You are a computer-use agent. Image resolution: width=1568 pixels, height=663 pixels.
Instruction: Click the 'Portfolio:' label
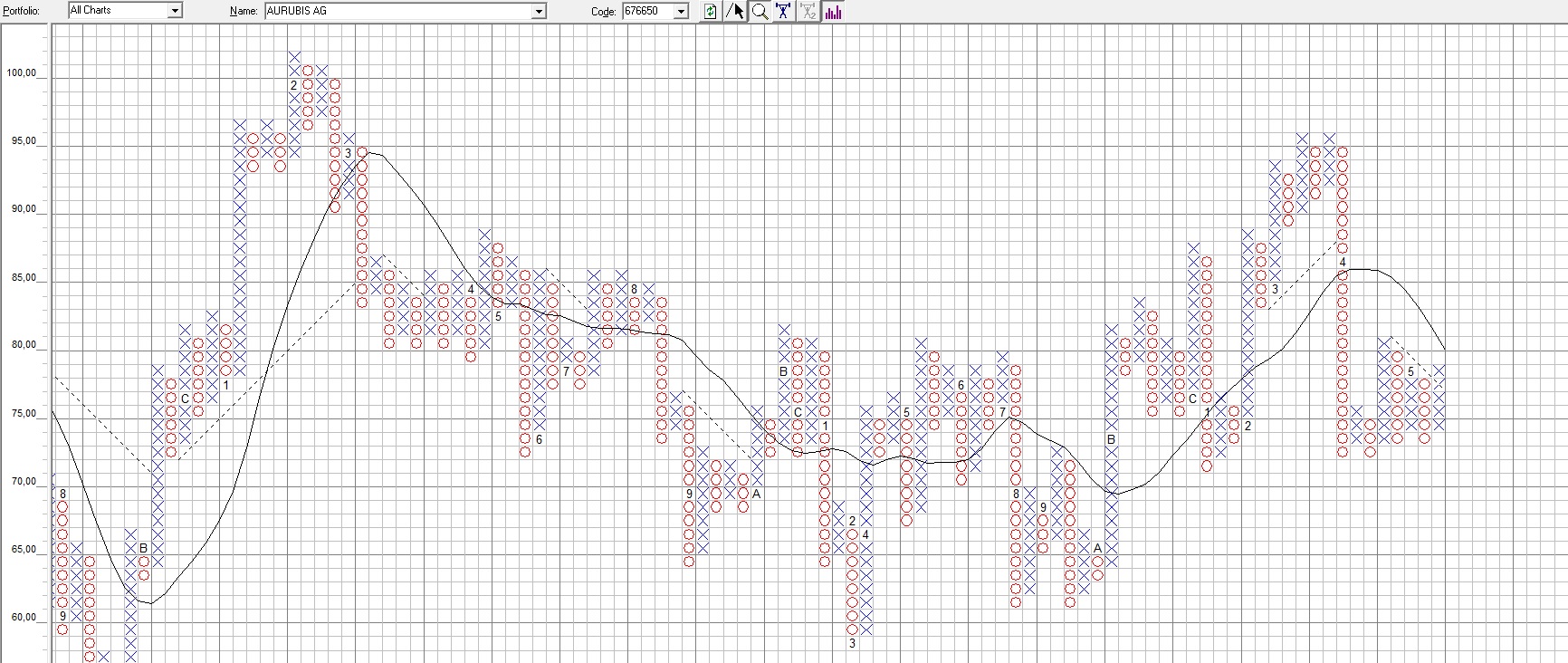[x=20, y=11]
